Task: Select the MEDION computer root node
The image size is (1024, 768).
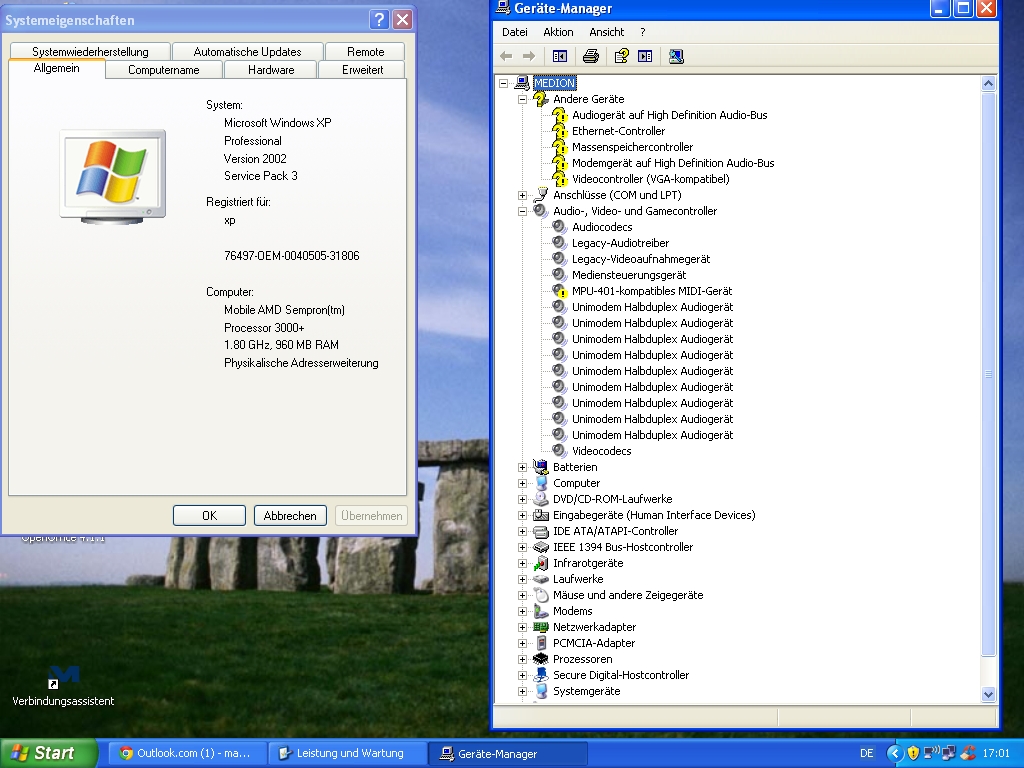Action: pos(554,83)
